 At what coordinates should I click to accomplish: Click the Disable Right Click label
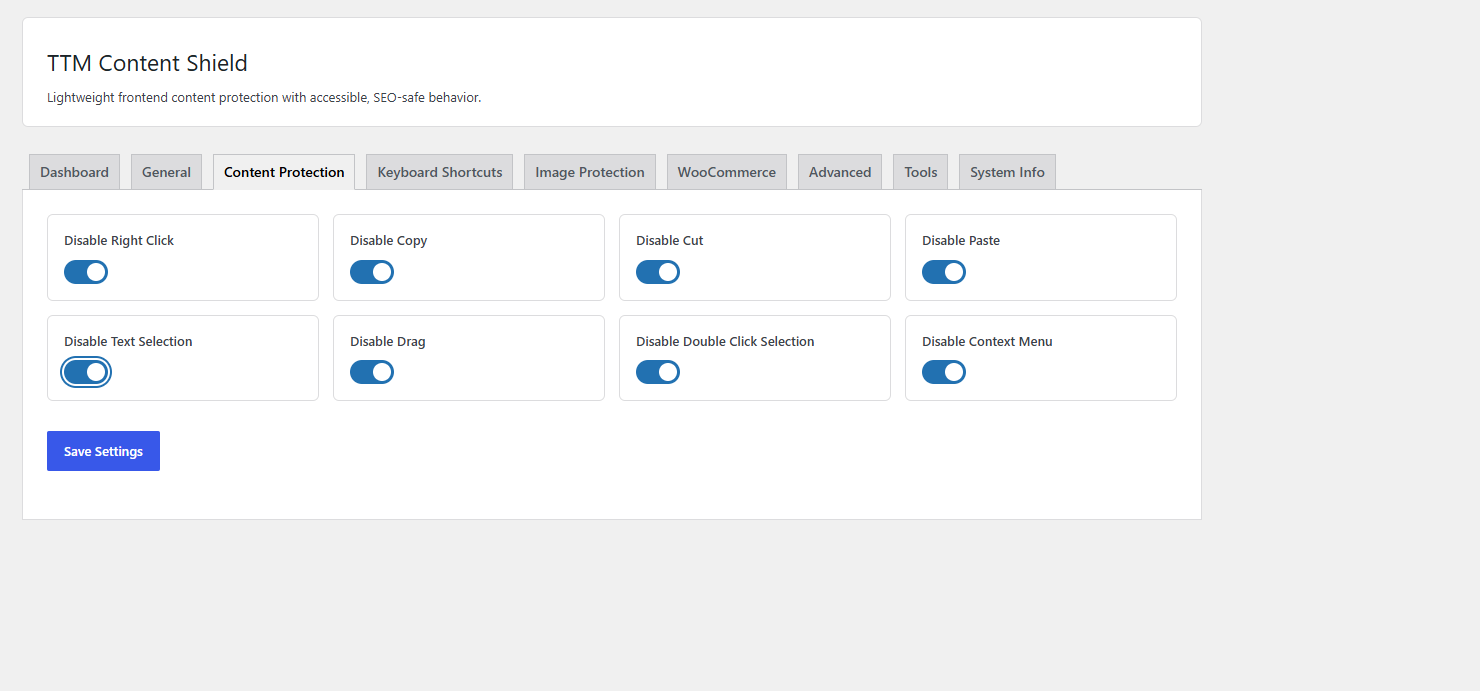[x=119, y=241]
